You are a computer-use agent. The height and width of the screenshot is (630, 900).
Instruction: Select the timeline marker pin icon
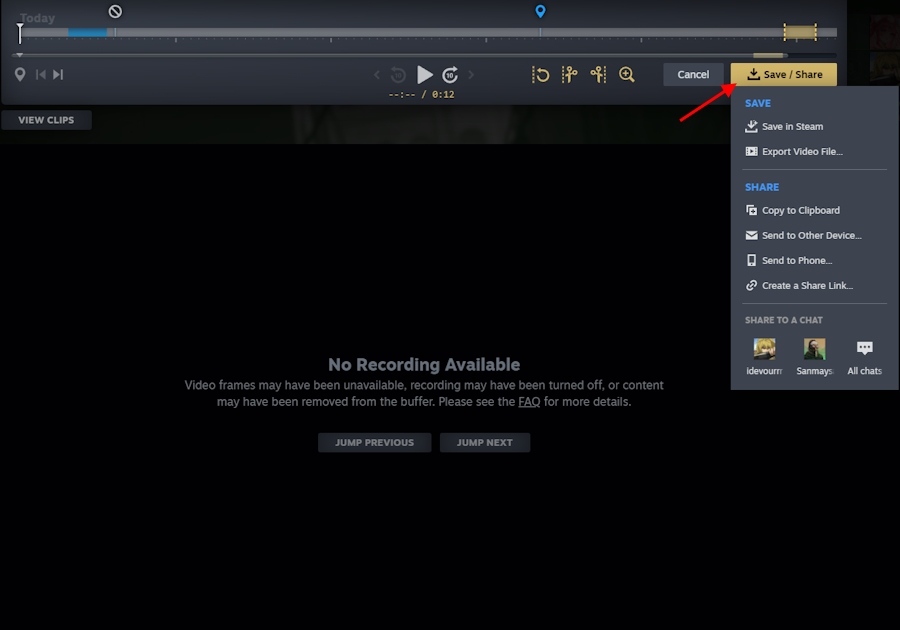[x=20, y=74]
